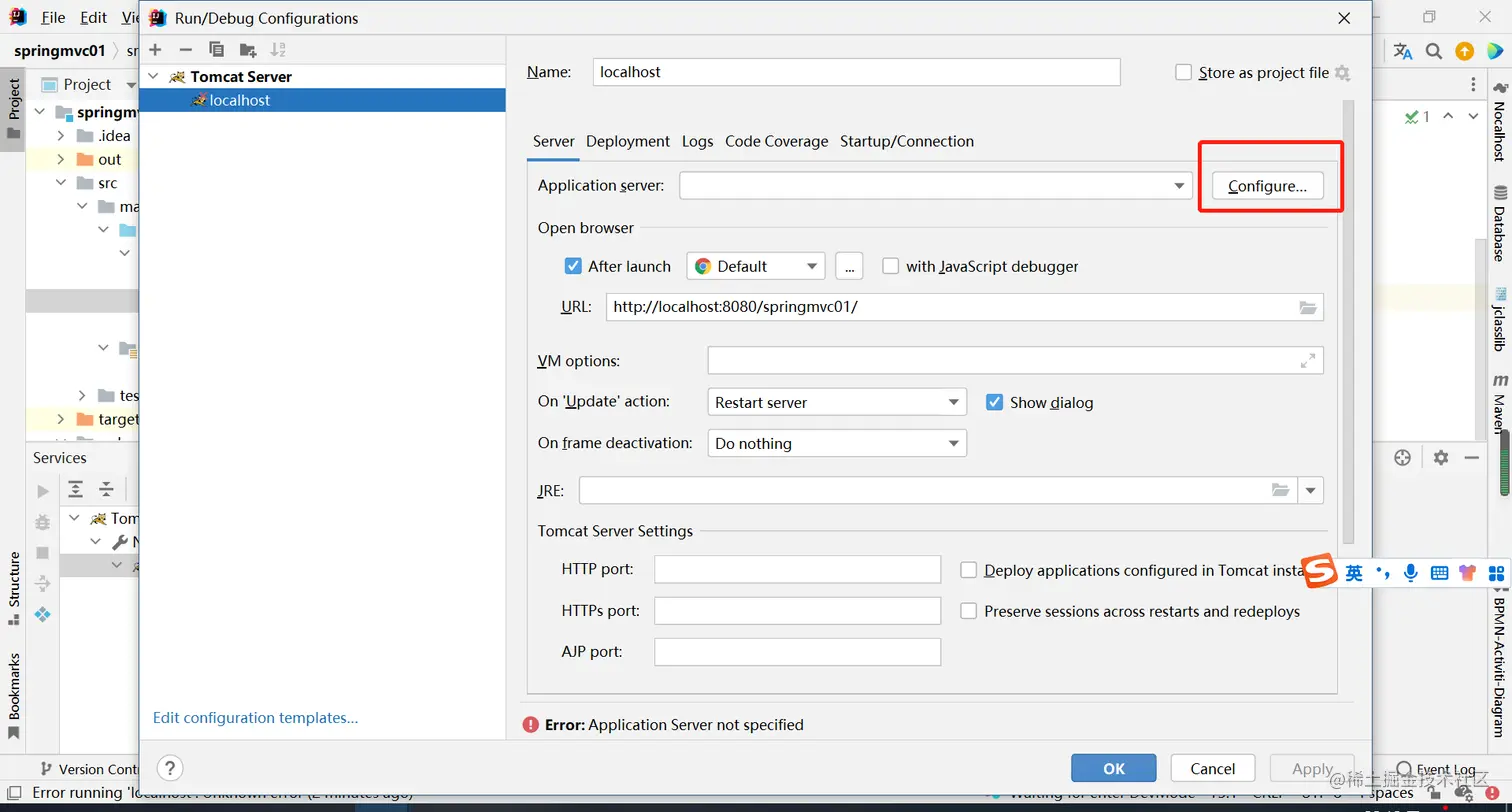Image resolution: width=1512 pixels, height=812 pixels.
Task: Enable Deploy applications configured in Tomcat checkbox
Action: (968, 570)
